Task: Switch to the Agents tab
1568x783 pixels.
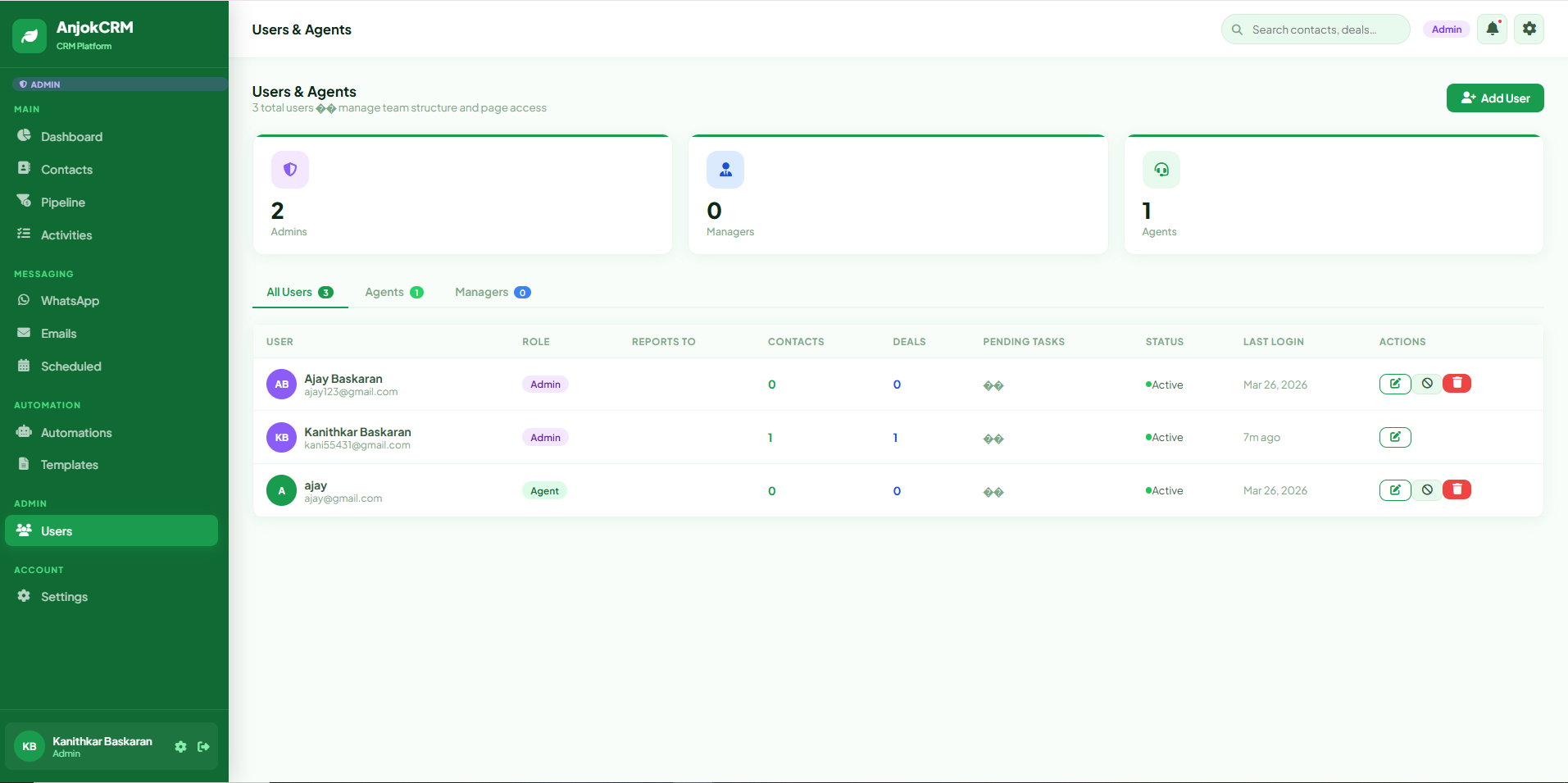Action: [393, 292]
